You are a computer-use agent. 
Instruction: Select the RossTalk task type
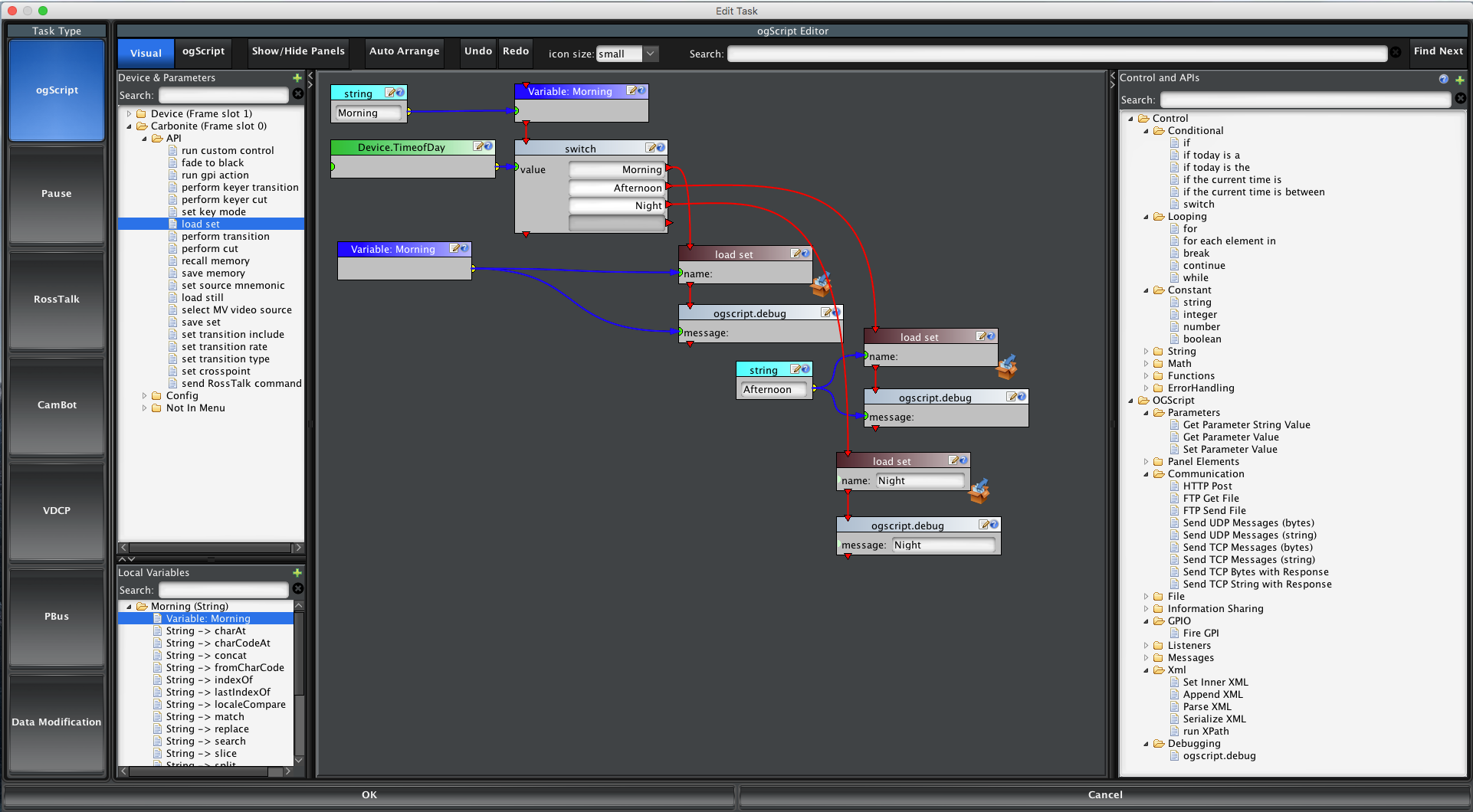tap(57, 300)
